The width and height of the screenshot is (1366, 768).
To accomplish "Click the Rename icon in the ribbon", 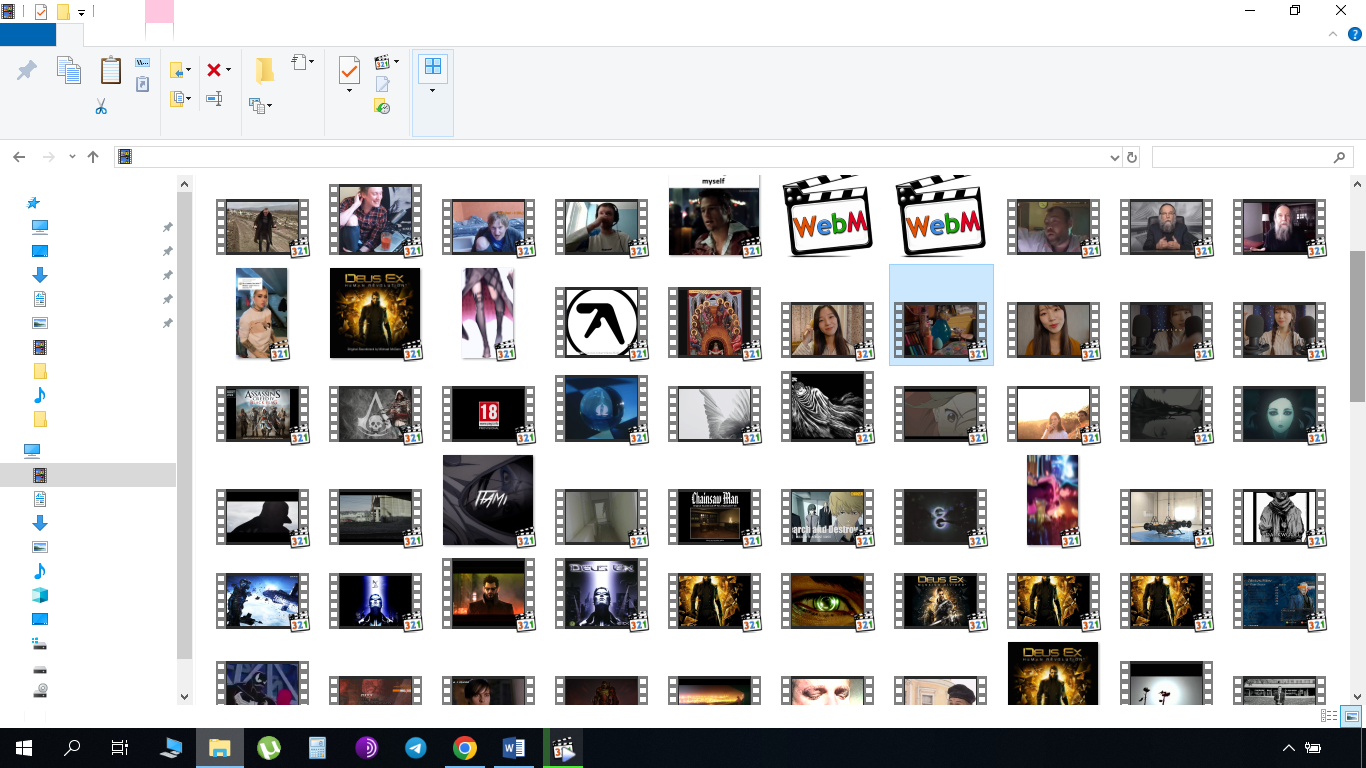I will [x=213, y=98].
